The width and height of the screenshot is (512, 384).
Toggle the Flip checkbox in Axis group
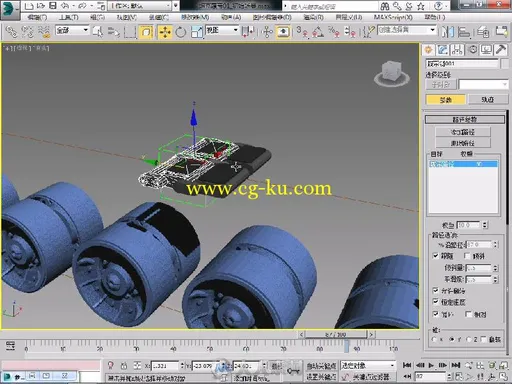(x=484, y=339)
